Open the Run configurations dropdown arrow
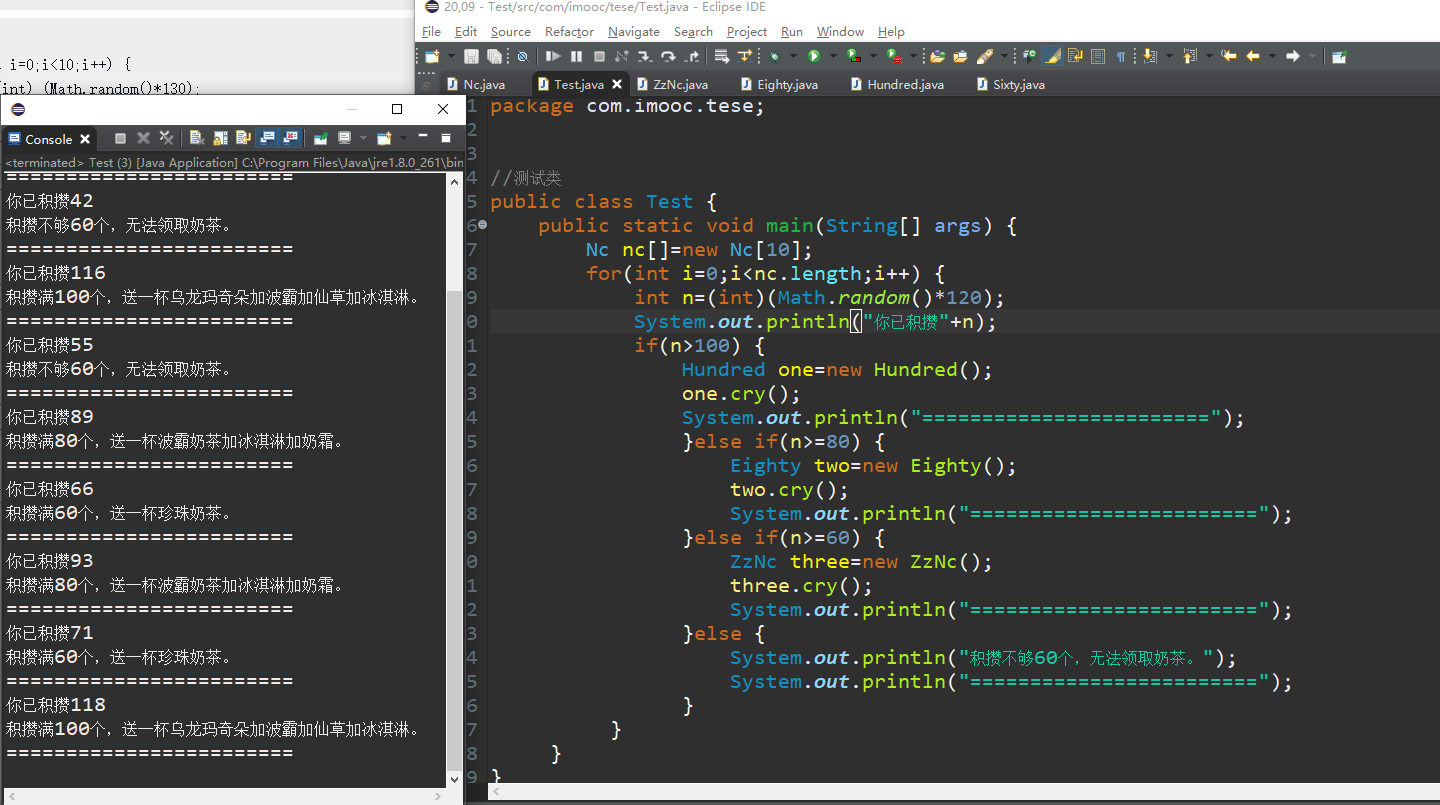 [833, 56]
